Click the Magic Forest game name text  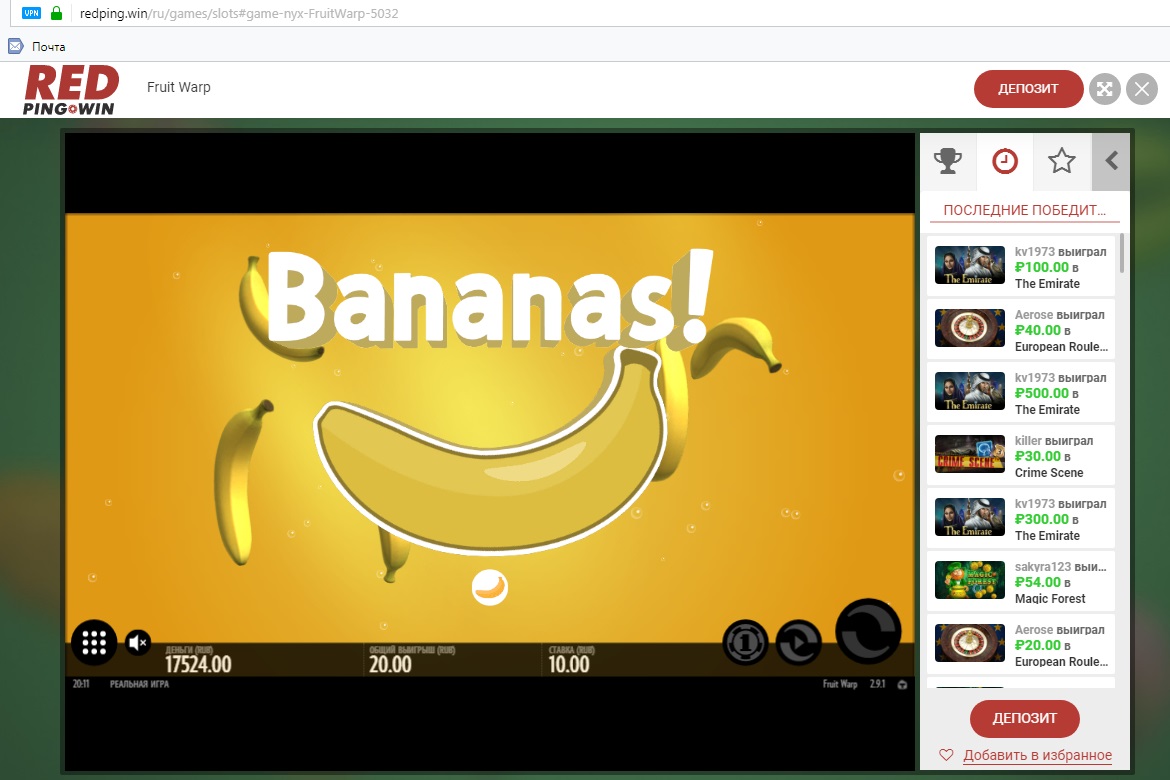tap(1050, 599)
